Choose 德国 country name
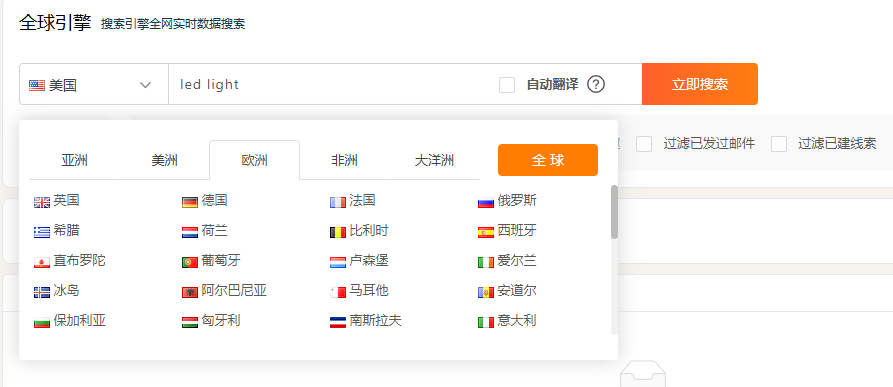This screenshot has height=387, width=893. (215, 200)
